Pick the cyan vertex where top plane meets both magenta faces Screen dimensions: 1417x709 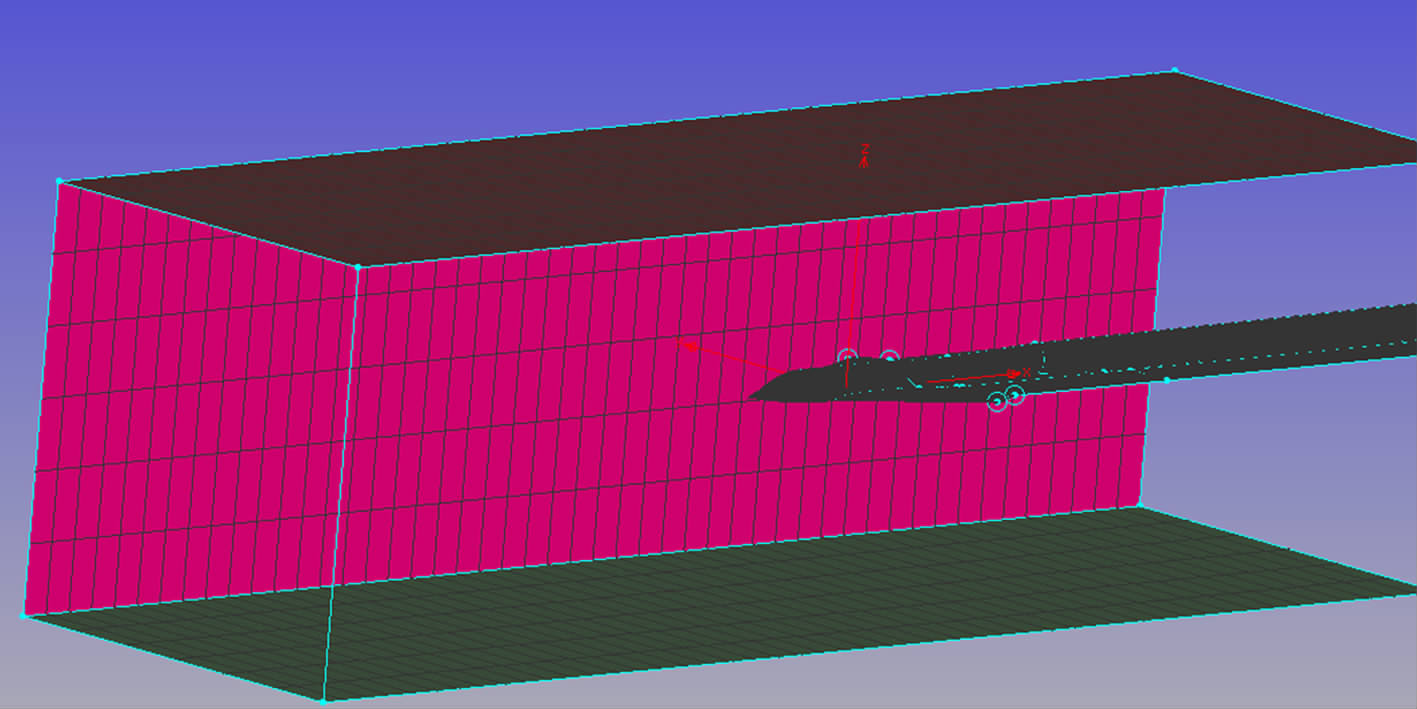pos(357,267)
